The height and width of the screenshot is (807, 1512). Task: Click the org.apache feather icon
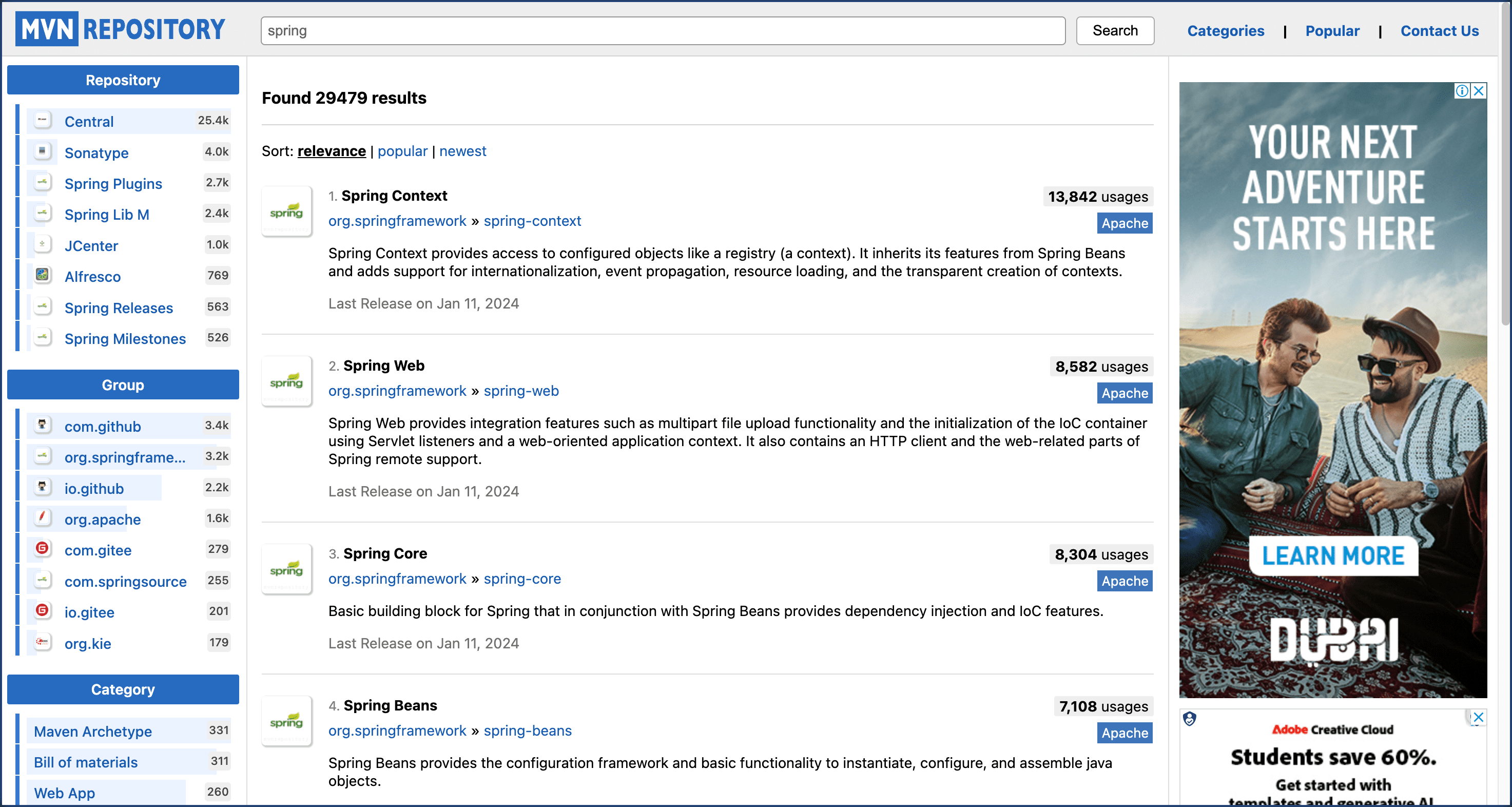click(x=42, y=517)
